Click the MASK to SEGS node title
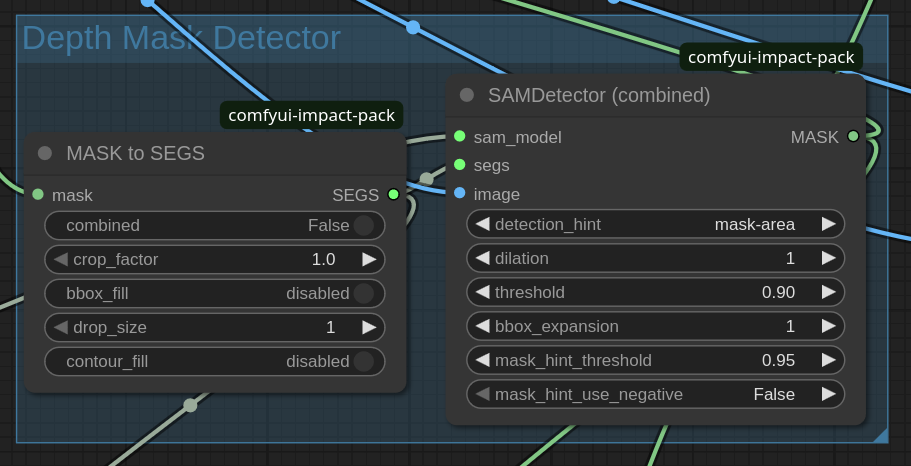 135,153
